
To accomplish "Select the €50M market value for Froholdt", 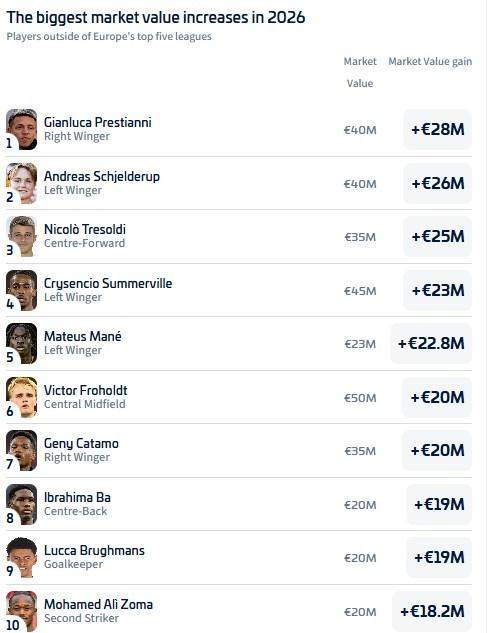I will 360,398.
